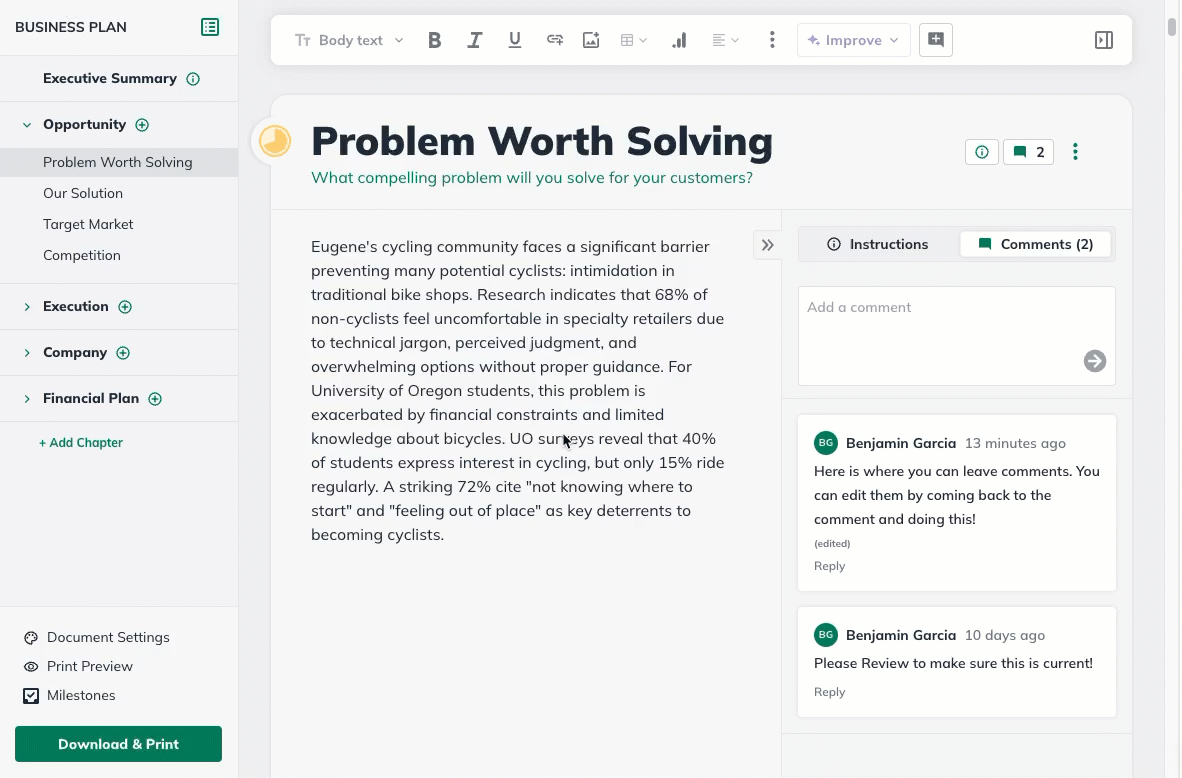Expand the Execution chapter
Viewport: 1182px width, 778px height.
[x=27, y=307]
